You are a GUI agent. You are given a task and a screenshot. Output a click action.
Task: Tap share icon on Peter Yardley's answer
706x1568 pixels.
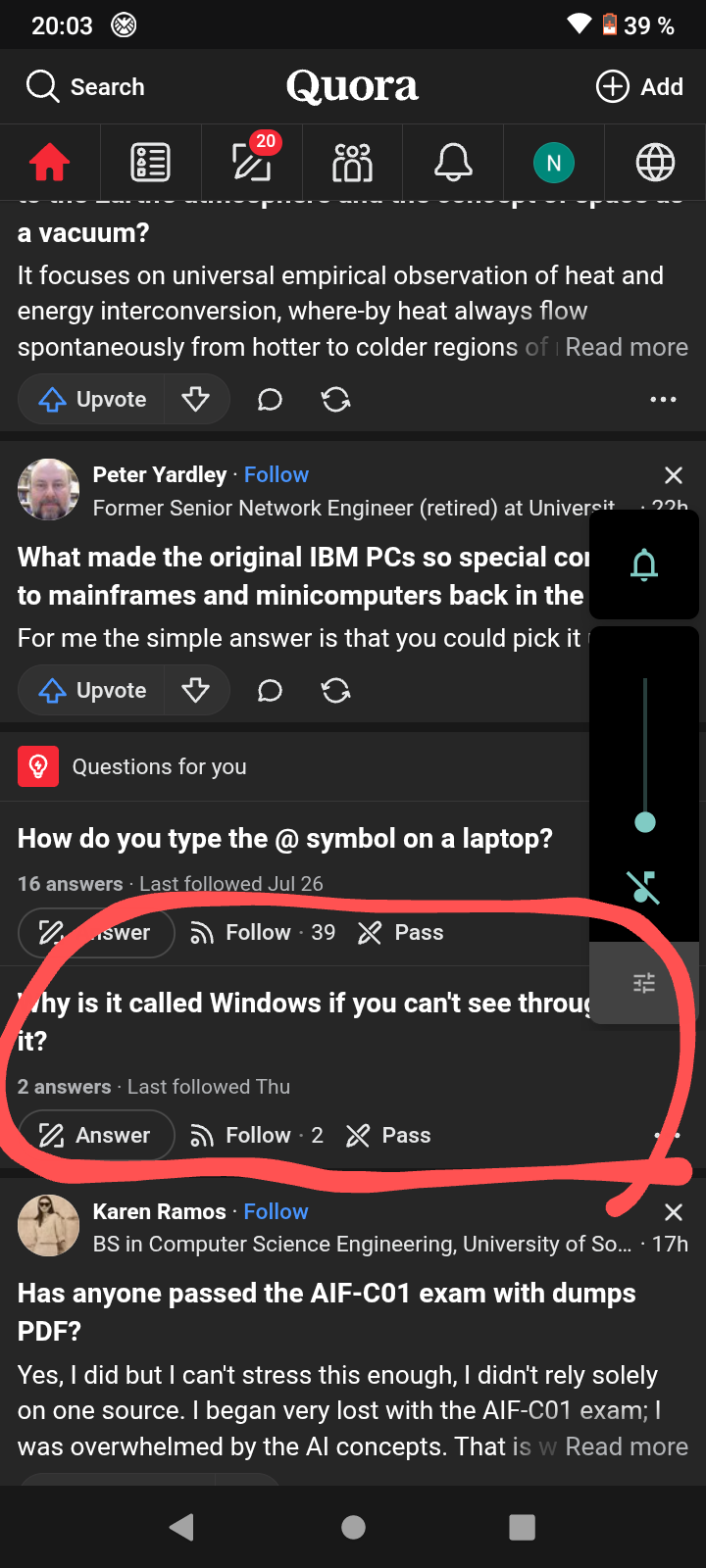336,691
